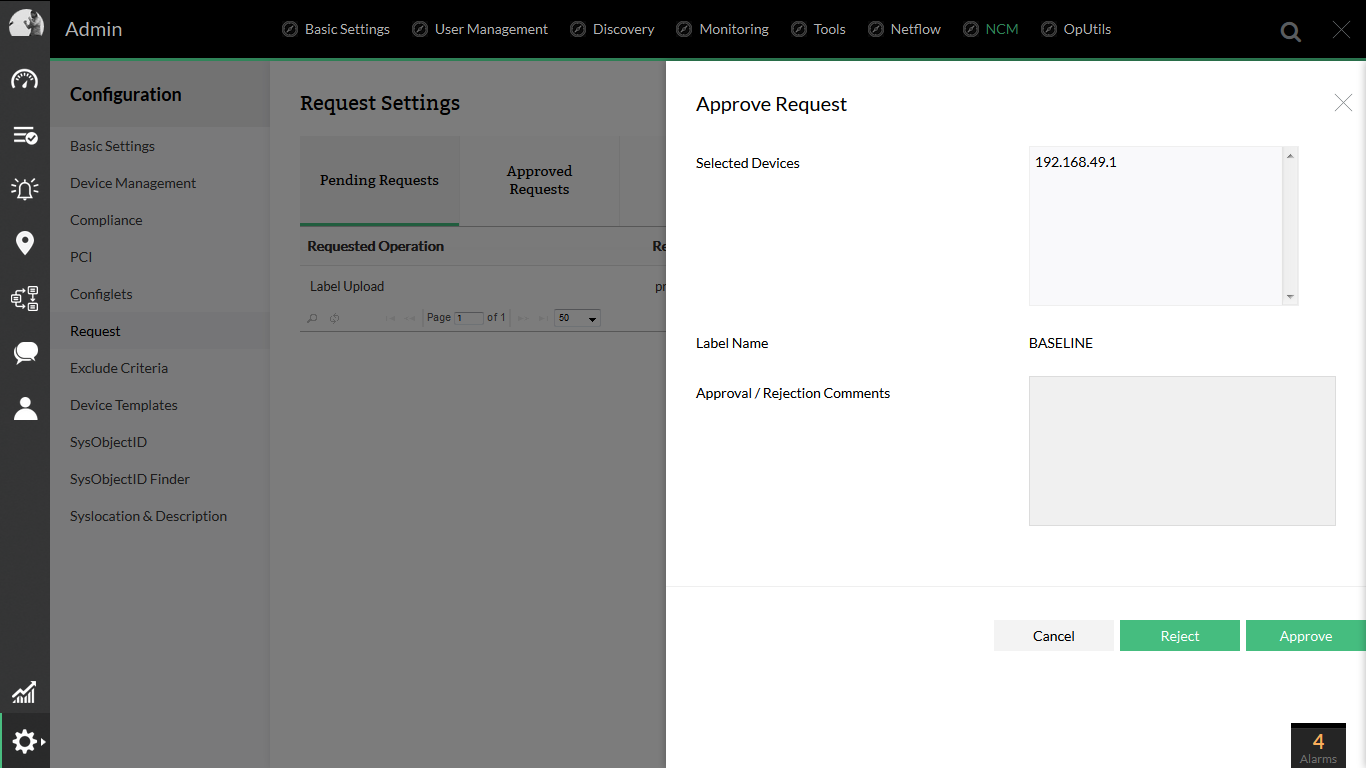Open the Alarms counter badge
Image resolution: width=1366 pixels, height=768 pixels.
click(x=1318, y=745)
